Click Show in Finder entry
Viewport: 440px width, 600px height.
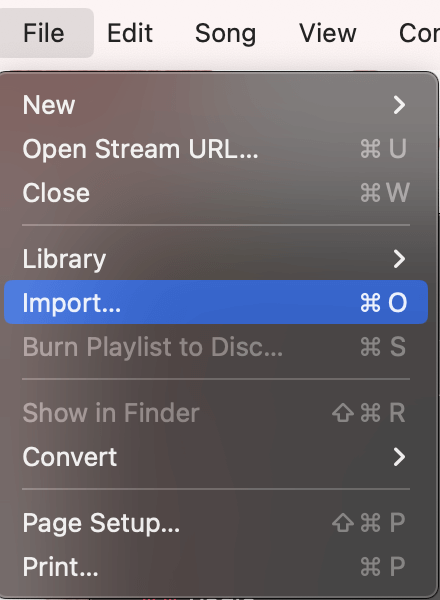coord(111,413)
